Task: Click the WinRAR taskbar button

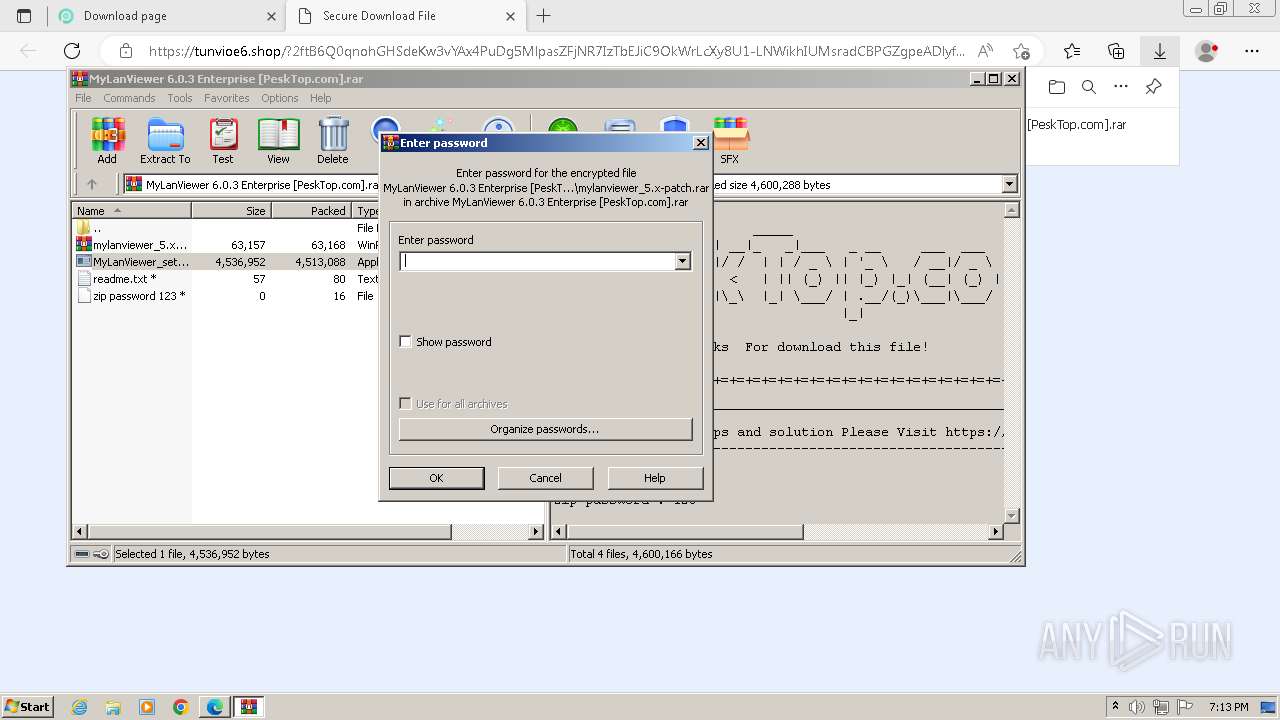Action: (x=249, y=707)
